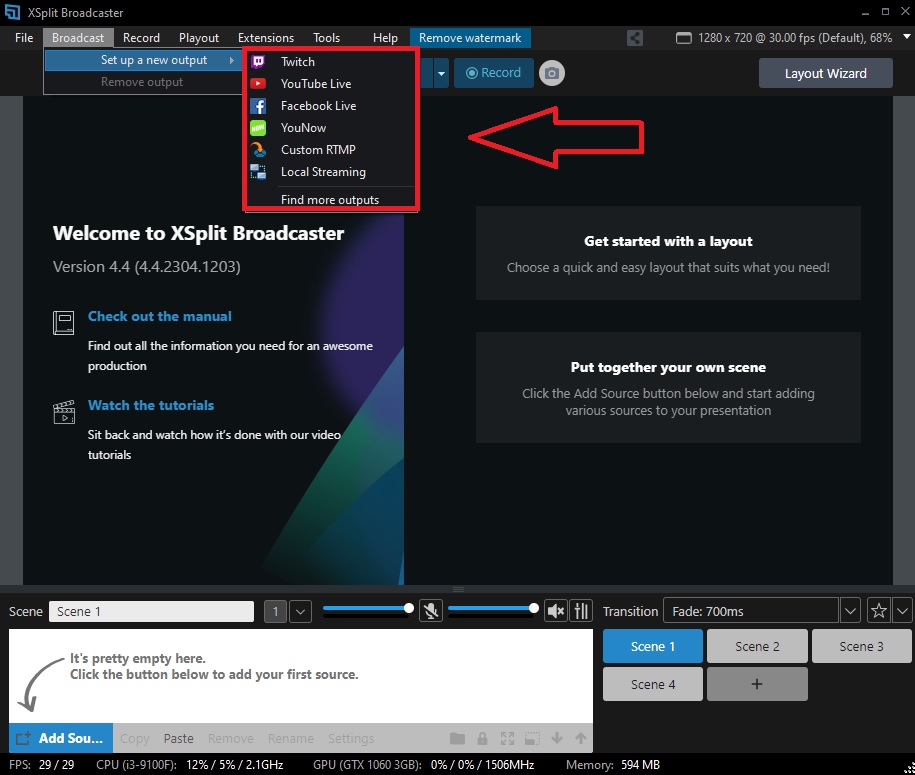Image resolution: width=915 pixels, height=775 pixels.
Task: Switch to Scene 1
Action: (x=652, y=647)
